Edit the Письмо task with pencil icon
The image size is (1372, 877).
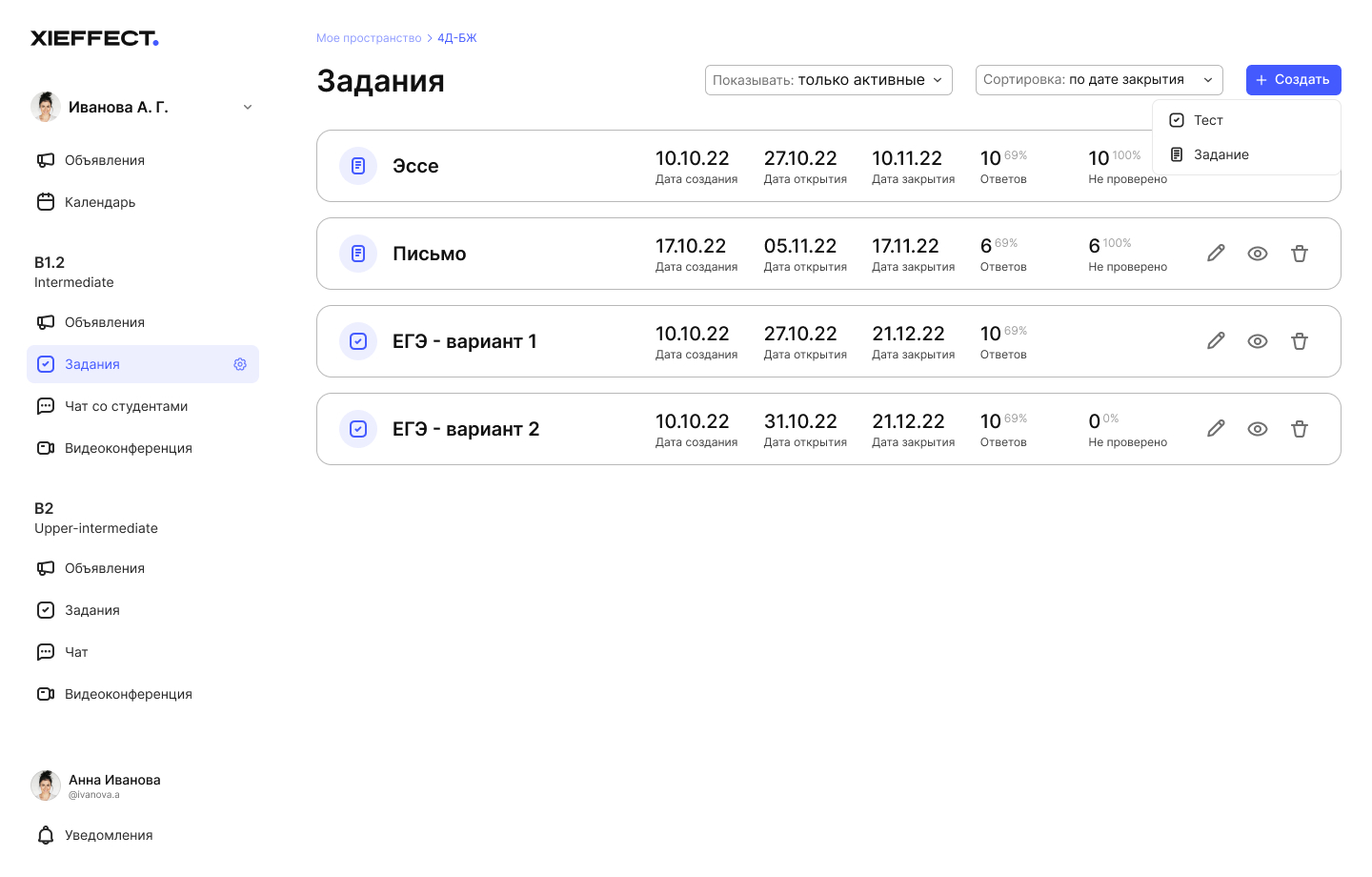click(x=1216, y=254)
